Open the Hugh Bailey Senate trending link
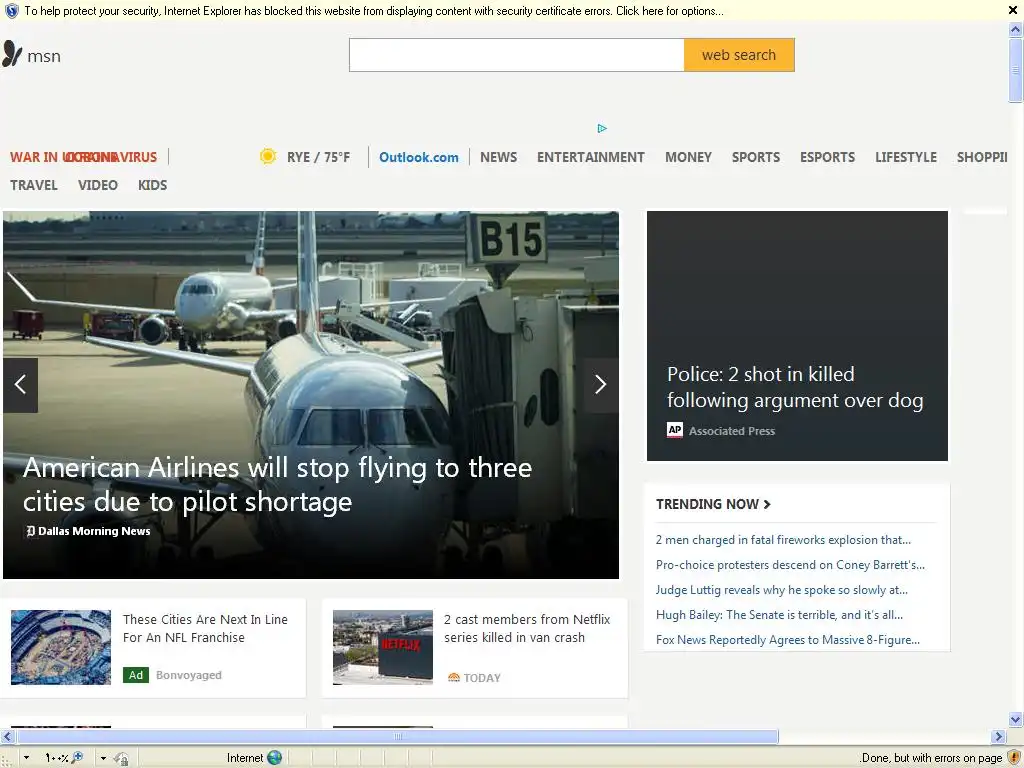The height and width of the screenshot is (768, 1024). tap(779, 615)
